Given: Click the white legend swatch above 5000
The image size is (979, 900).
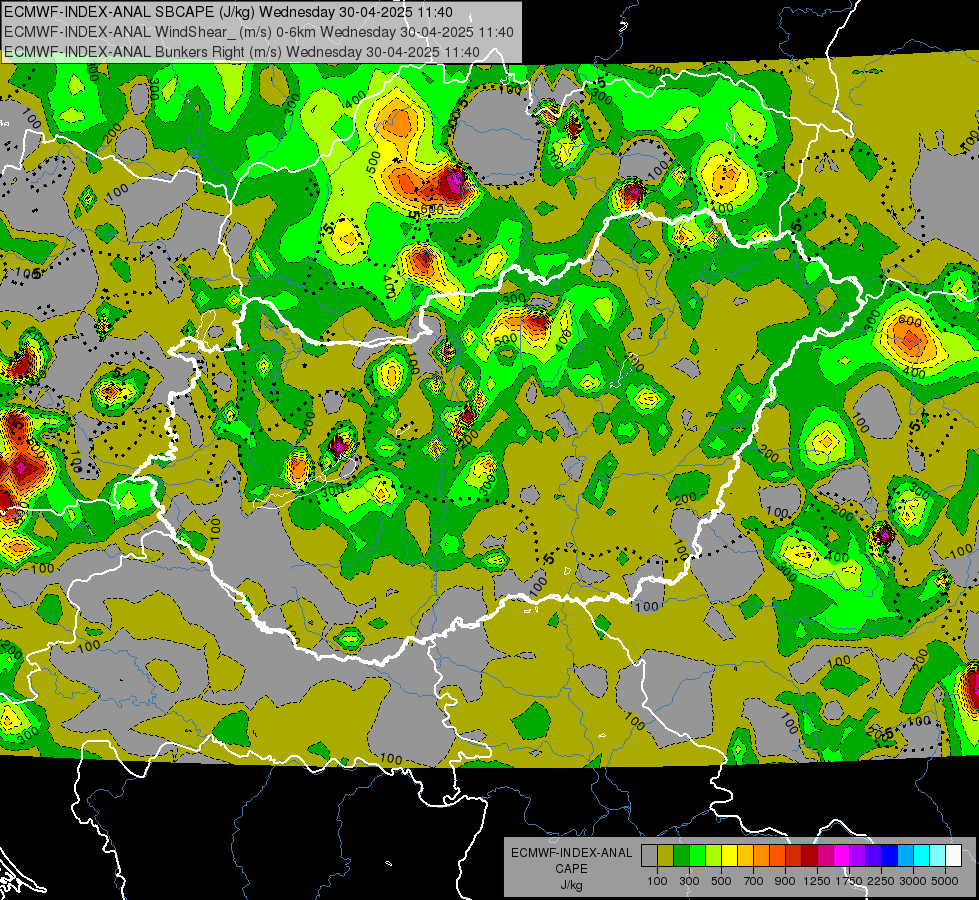Looking at the screenshot, I should pos(953,856).
